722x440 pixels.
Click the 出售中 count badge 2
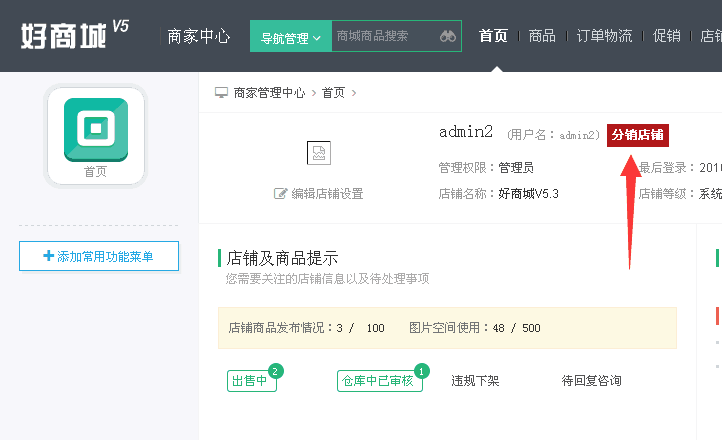point(275,371)
